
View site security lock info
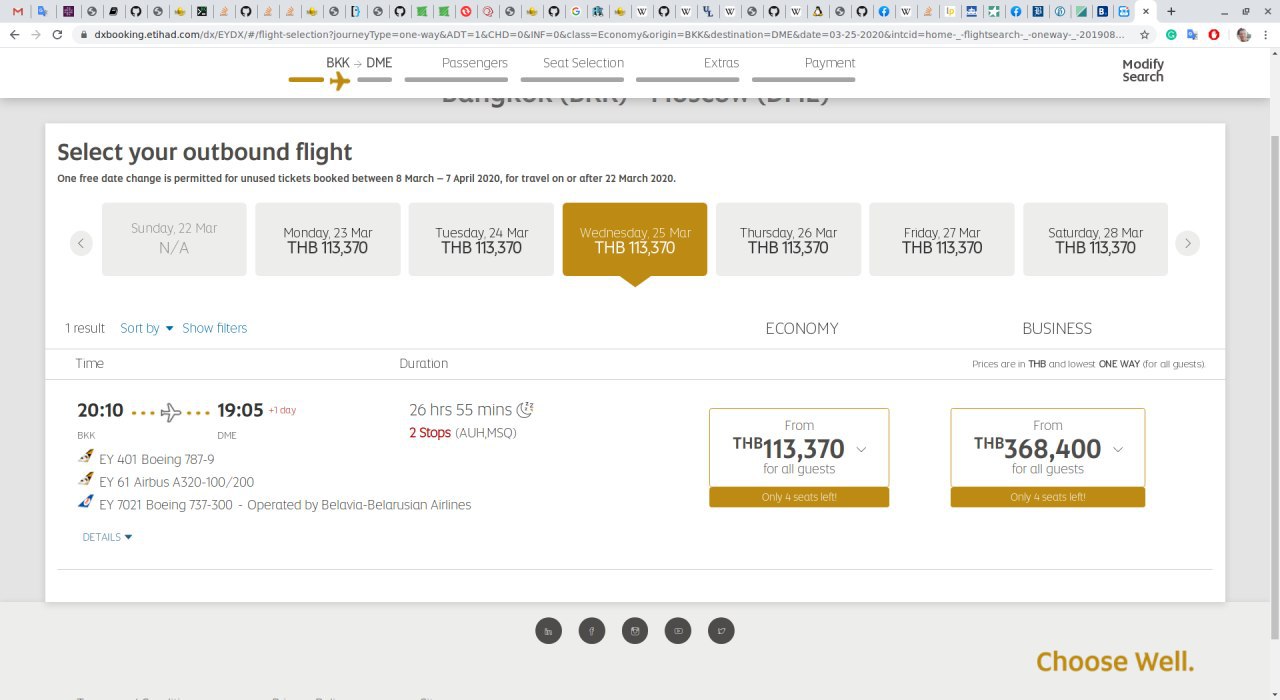point(85,34)
